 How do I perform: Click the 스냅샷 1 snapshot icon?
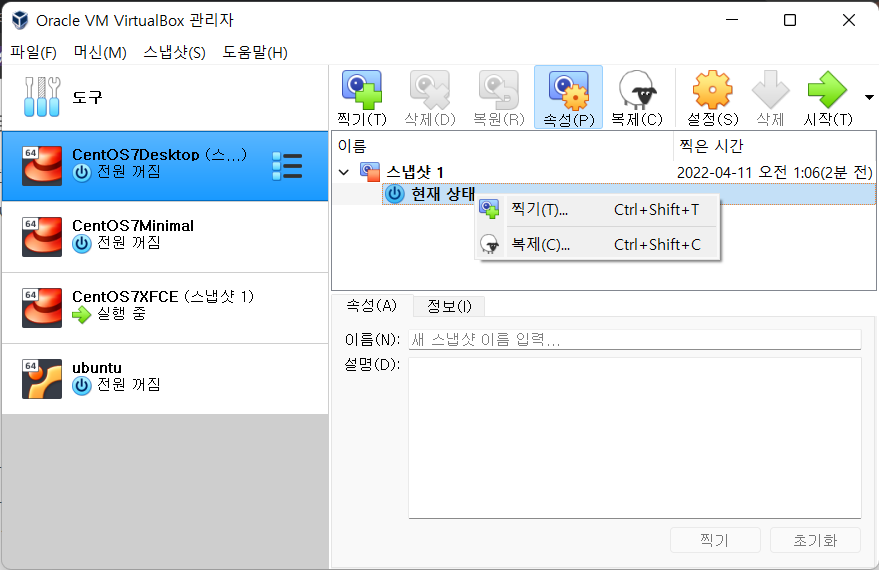click(370, 172)
